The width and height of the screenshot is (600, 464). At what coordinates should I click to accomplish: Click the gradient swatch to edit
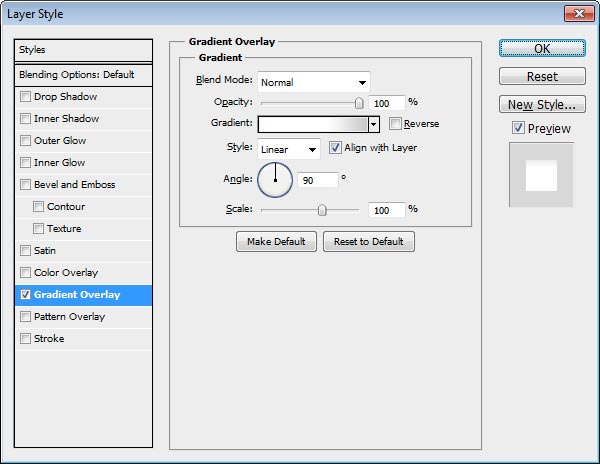tap(313, 124)
